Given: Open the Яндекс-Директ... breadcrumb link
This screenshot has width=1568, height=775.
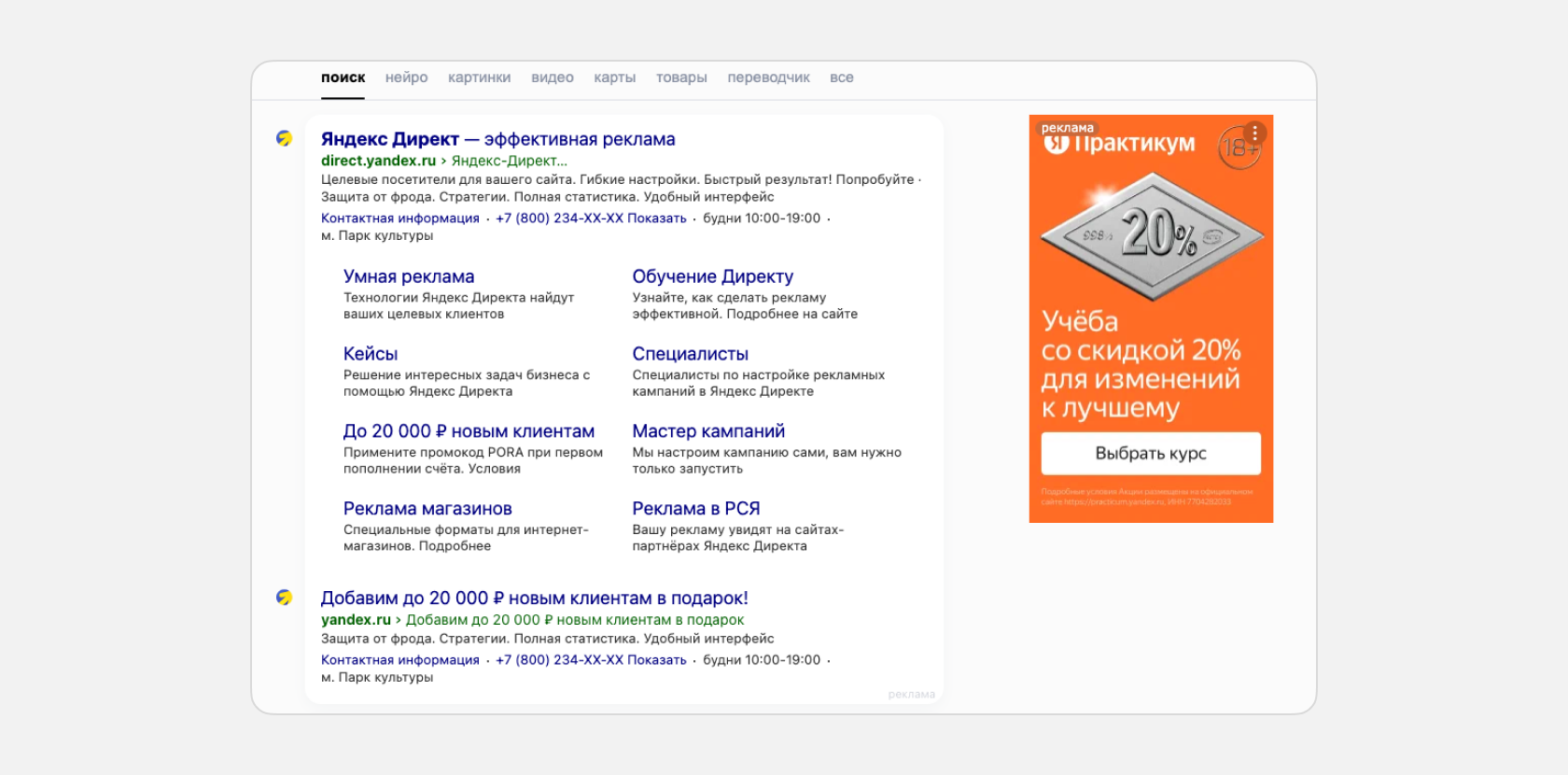Looking at the screenshot, I should pos(509,161).
